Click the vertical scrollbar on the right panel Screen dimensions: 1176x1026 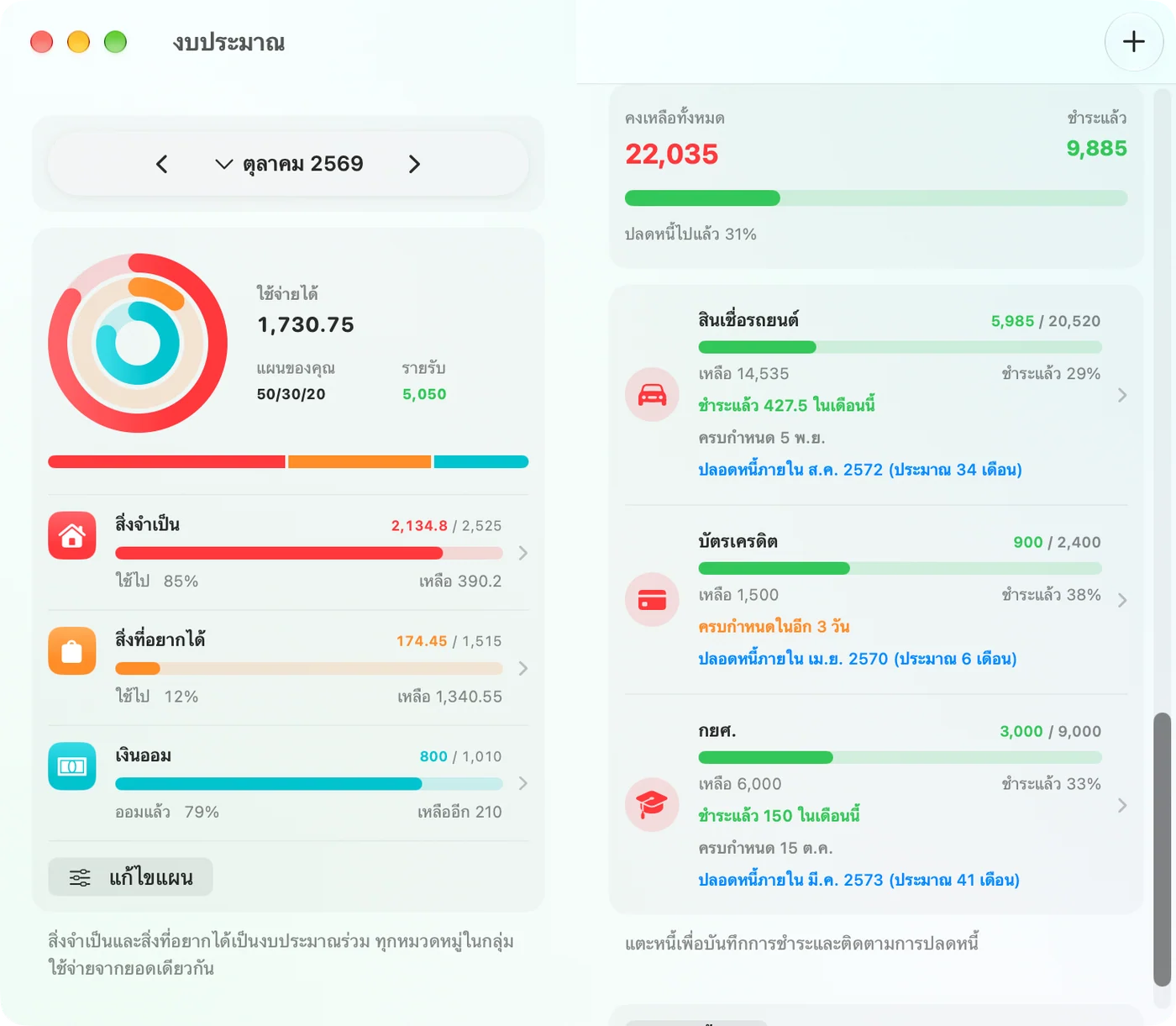[x=1162, y=849]
